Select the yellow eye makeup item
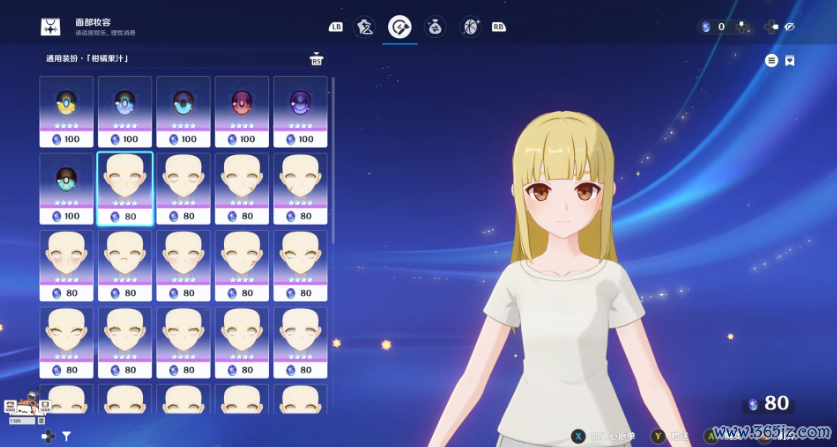This screenshot has width=837, height=447. click(x=66, y=106)
